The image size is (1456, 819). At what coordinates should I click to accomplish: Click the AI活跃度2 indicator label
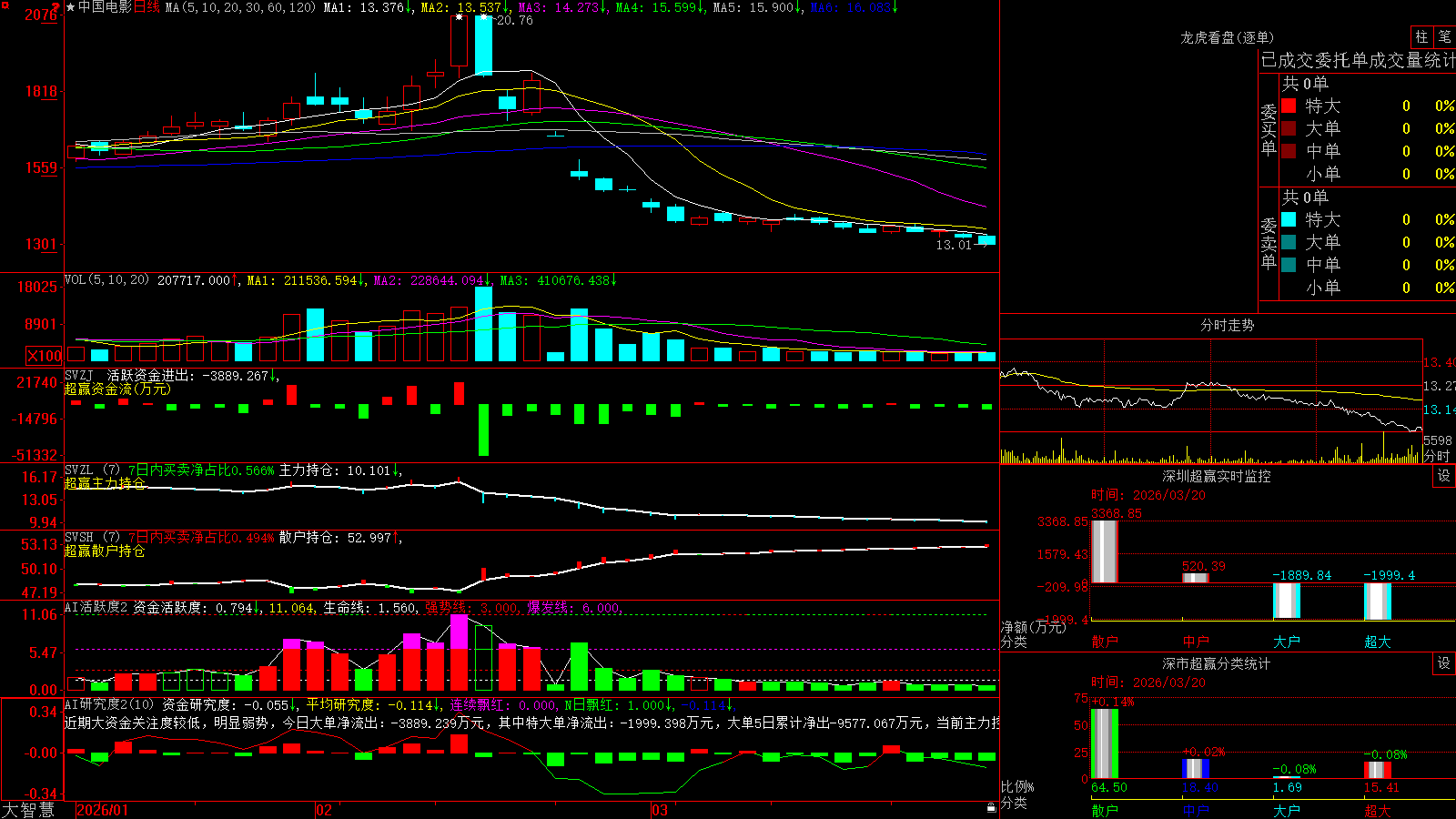(x=96, y=608)
